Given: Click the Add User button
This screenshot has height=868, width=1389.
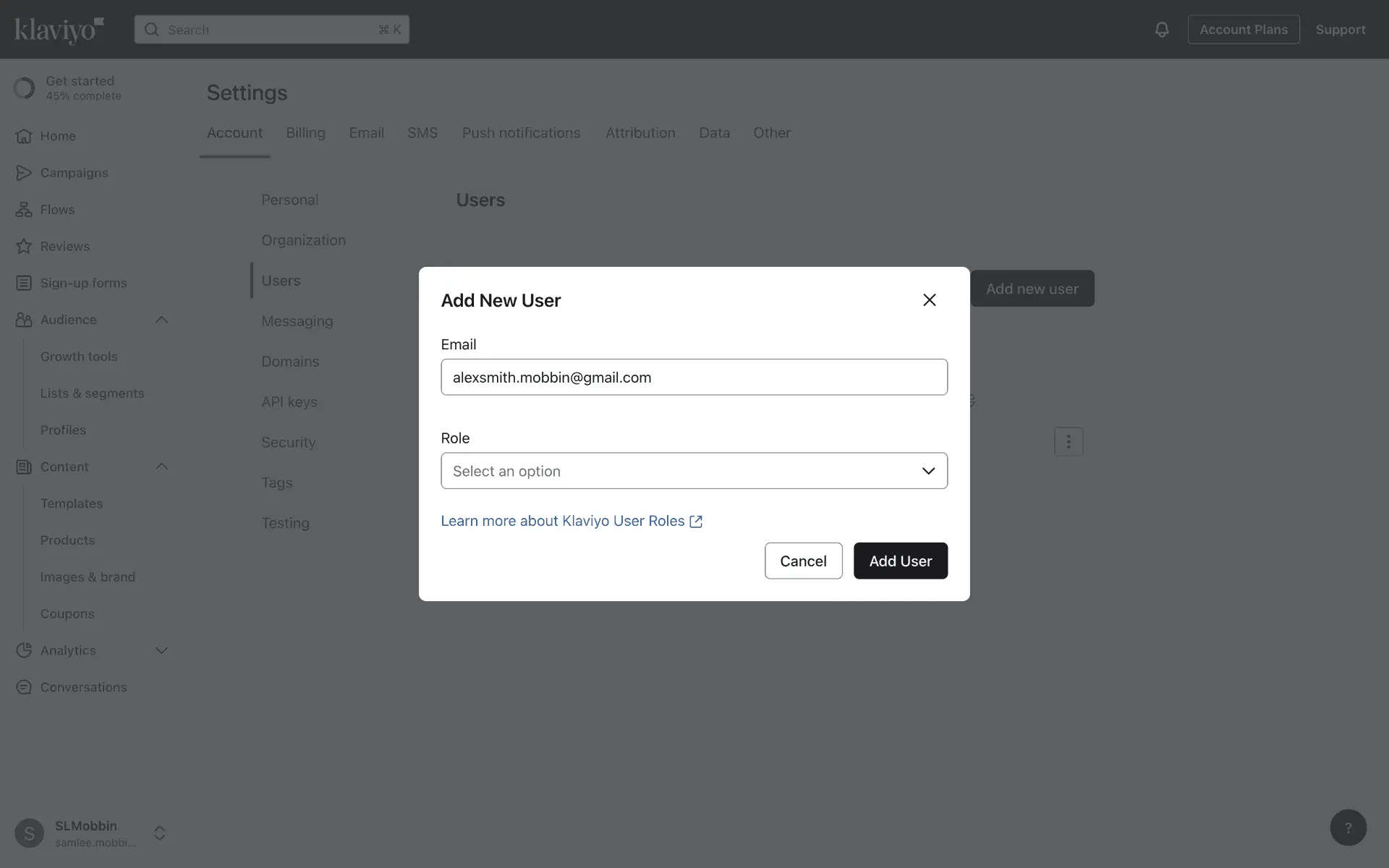Looking at the screenshot, I should coord(900,561).
